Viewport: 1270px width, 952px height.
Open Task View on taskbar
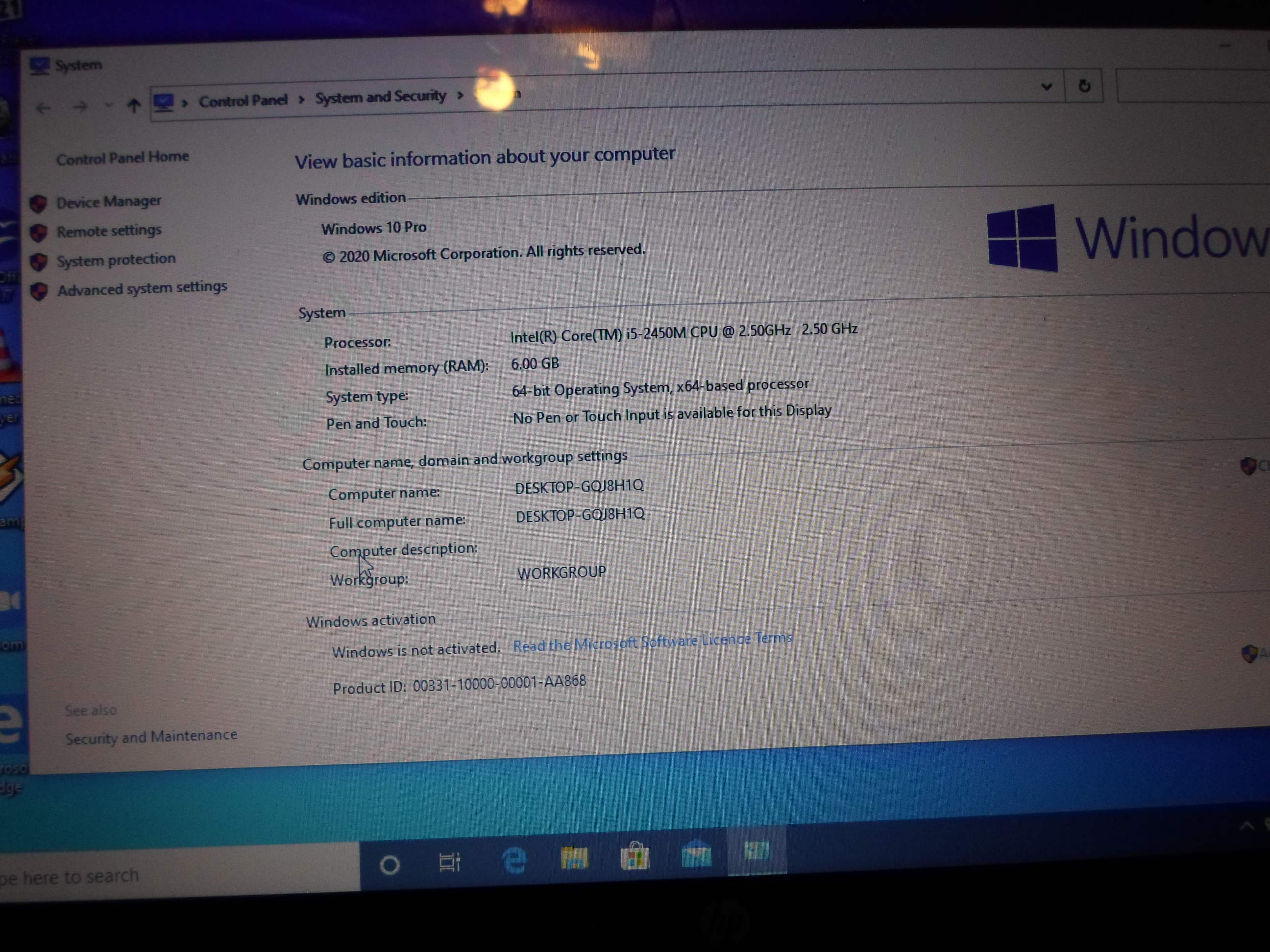(x=450, y=862)
